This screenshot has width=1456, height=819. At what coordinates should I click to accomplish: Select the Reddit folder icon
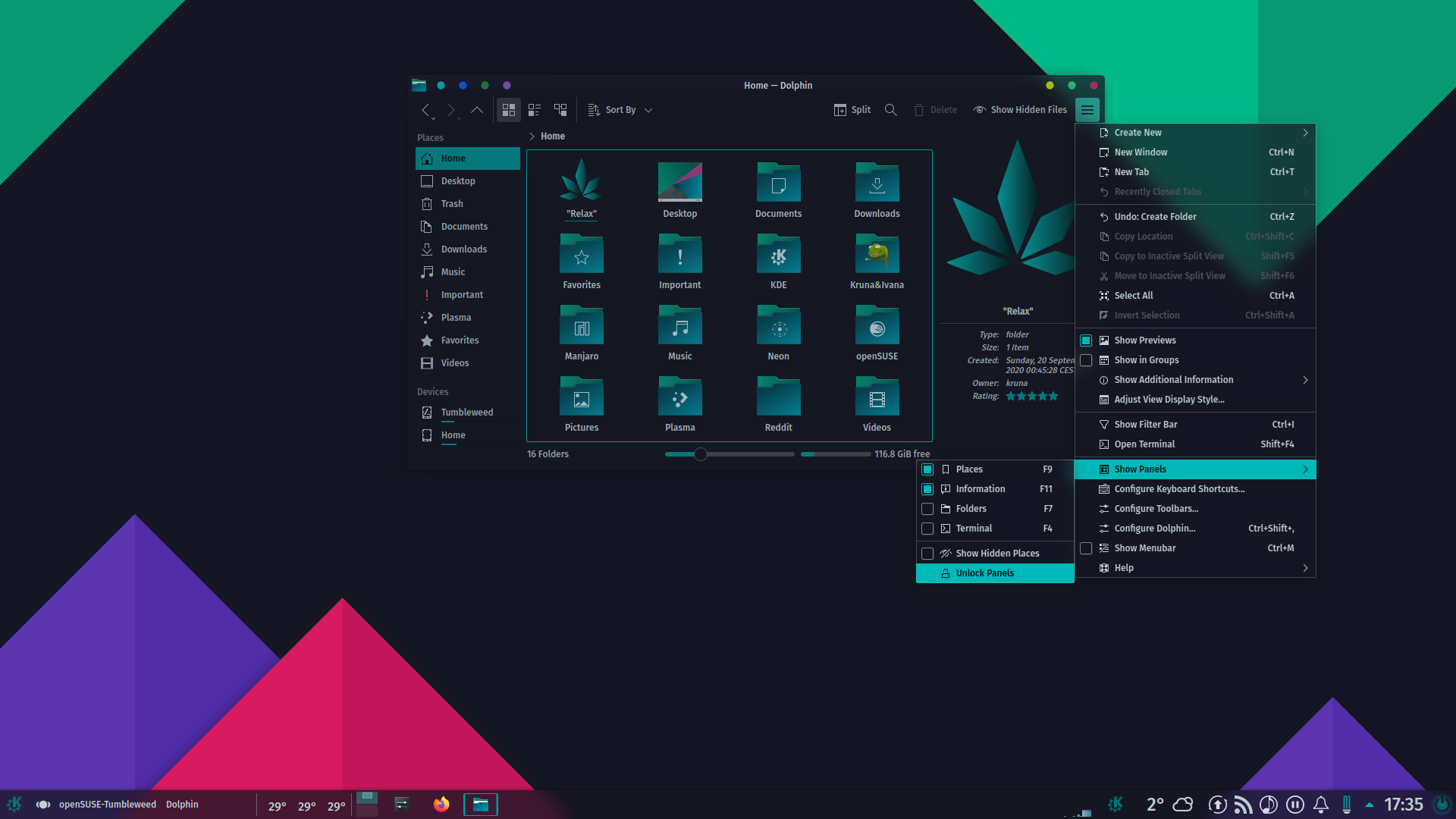[x=779, y=396]
